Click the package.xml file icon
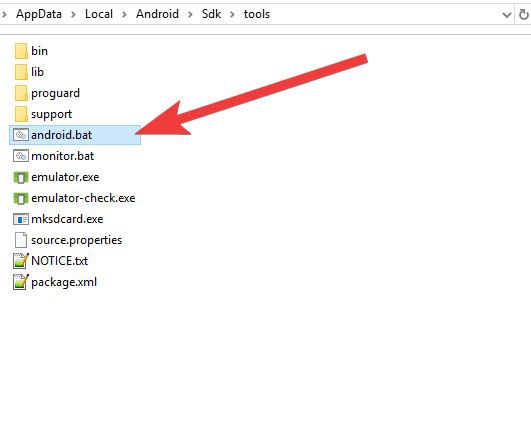This screenshot has width=531, height=444. tap(21, 282)
